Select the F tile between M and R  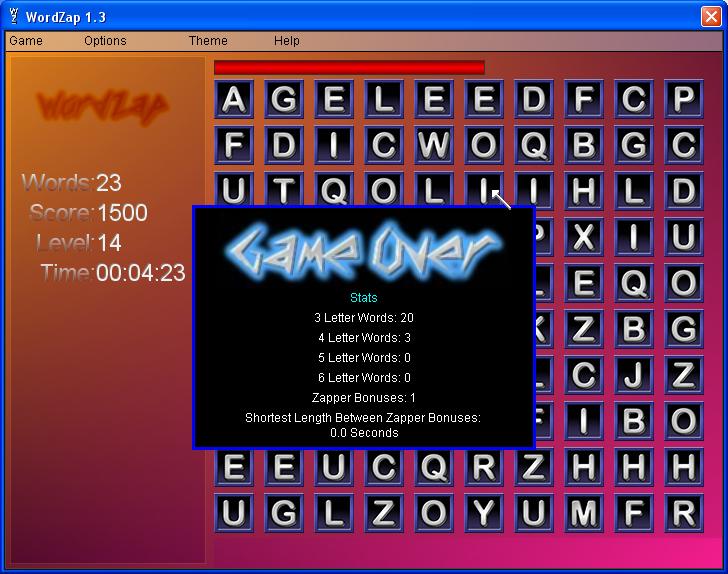pos(634,513)
